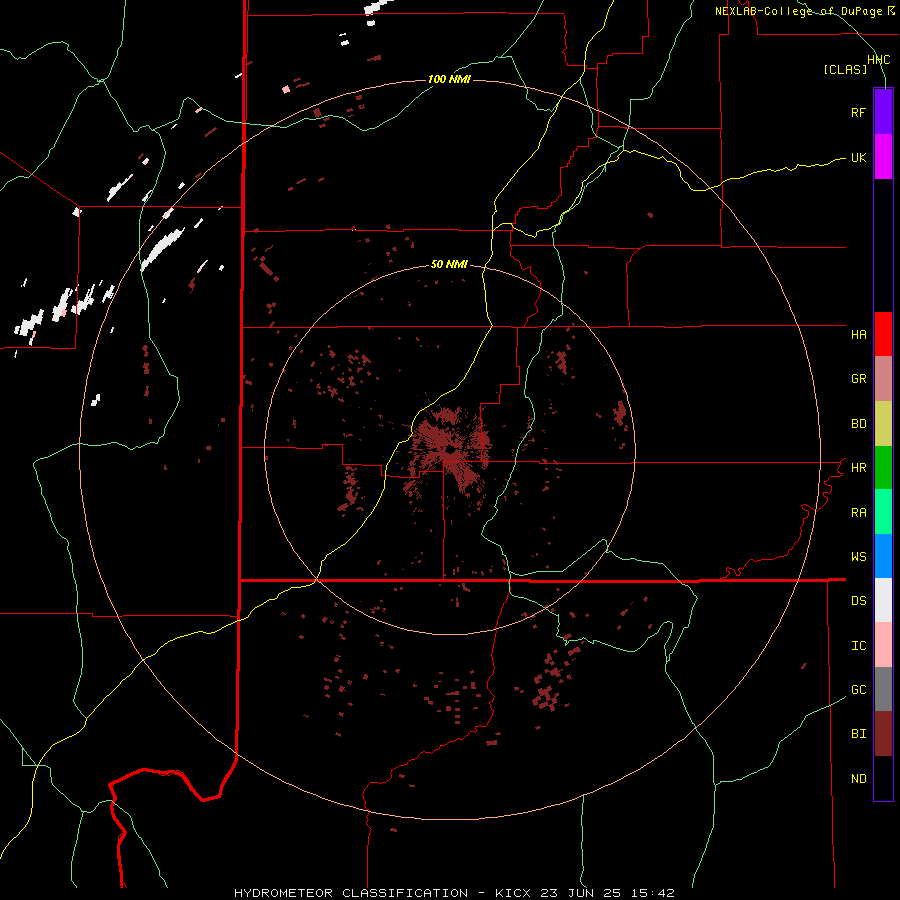Screen dimensions: 900x900
Task: Click the magenta UK color swatch
Action: coord(883,157)
